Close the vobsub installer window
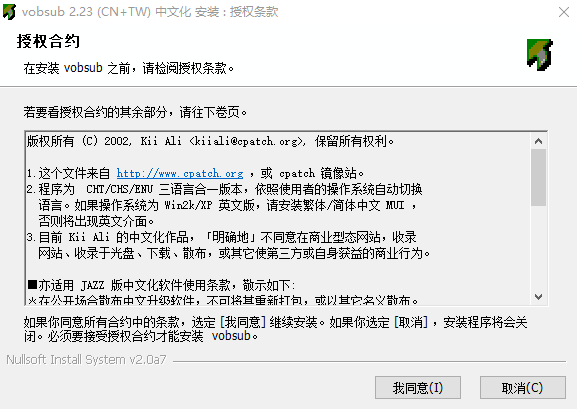This screenshot has height=409, width=577. 563,12
